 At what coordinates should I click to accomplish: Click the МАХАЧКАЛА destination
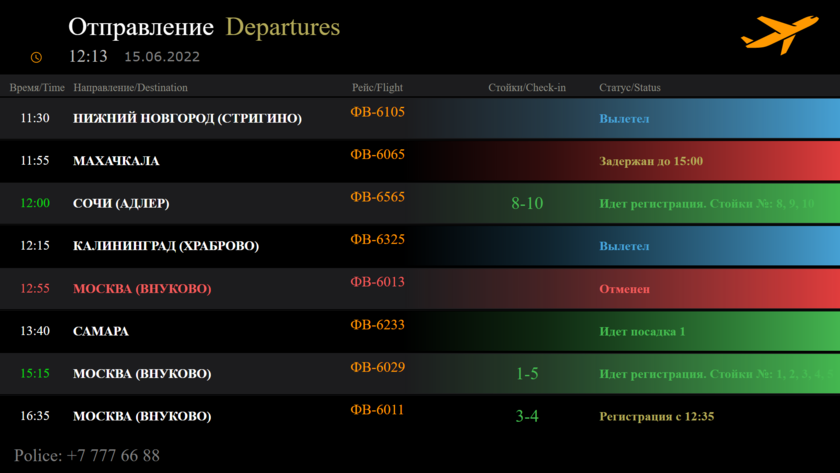(x=116, y=161)
